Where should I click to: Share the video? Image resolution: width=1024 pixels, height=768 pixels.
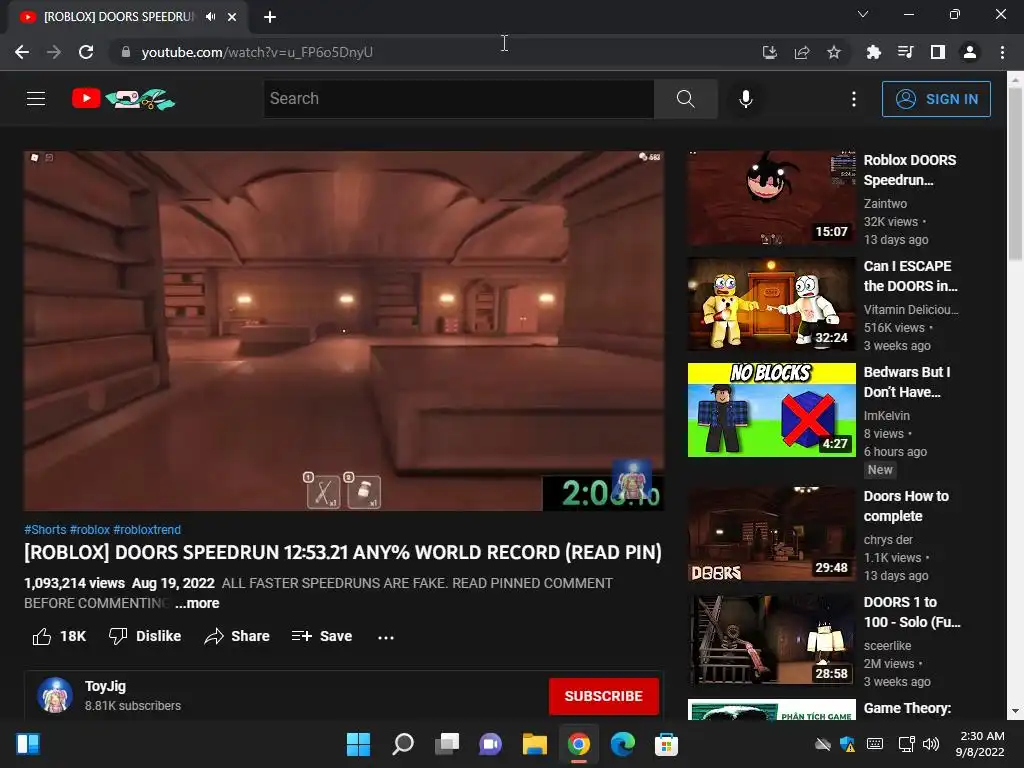click(x=237, y=636)
